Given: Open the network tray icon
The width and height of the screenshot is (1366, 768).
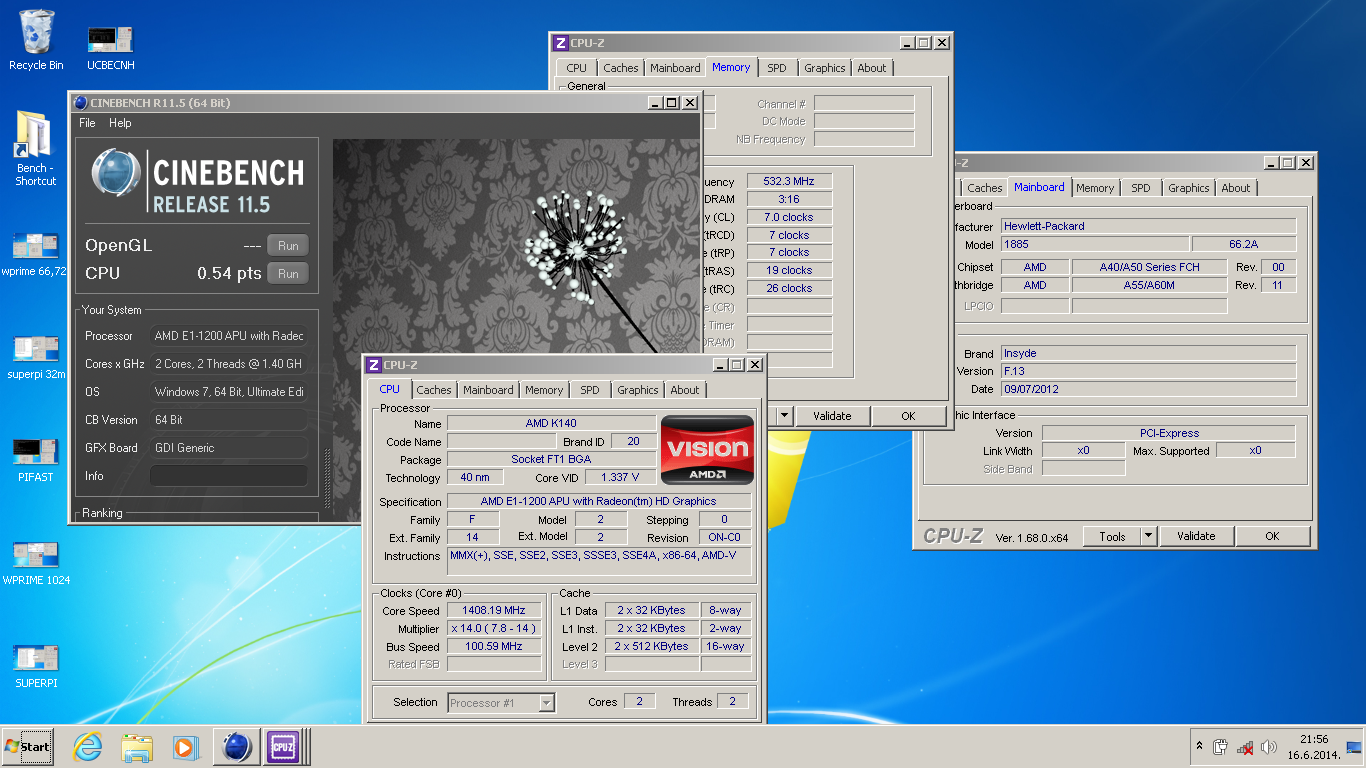Looking at the screenshot, I should [1245, 747].
